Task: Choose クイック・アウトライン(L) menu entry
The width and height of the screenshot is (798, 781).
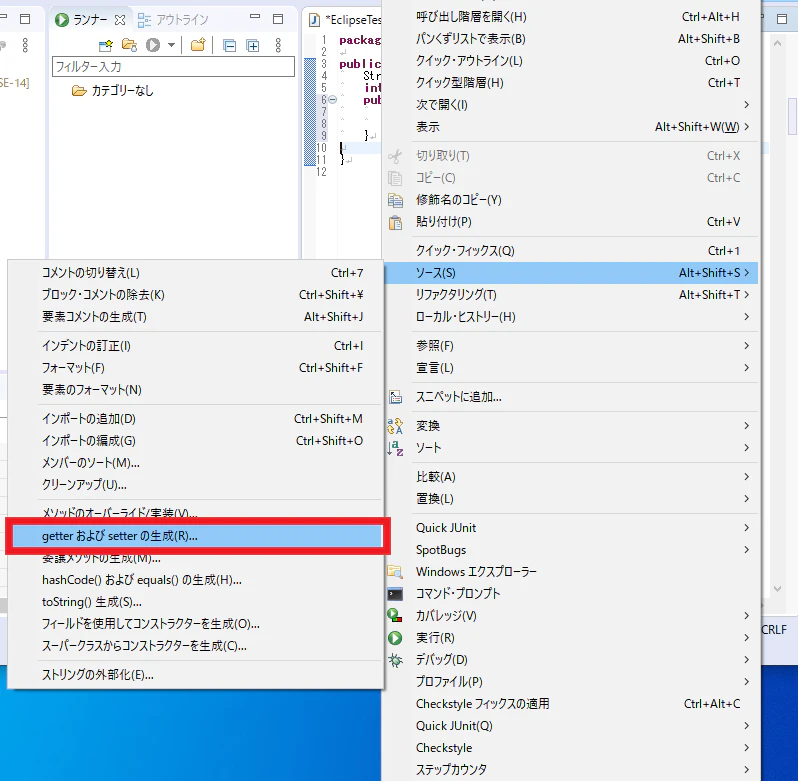Action: [571, 61]
